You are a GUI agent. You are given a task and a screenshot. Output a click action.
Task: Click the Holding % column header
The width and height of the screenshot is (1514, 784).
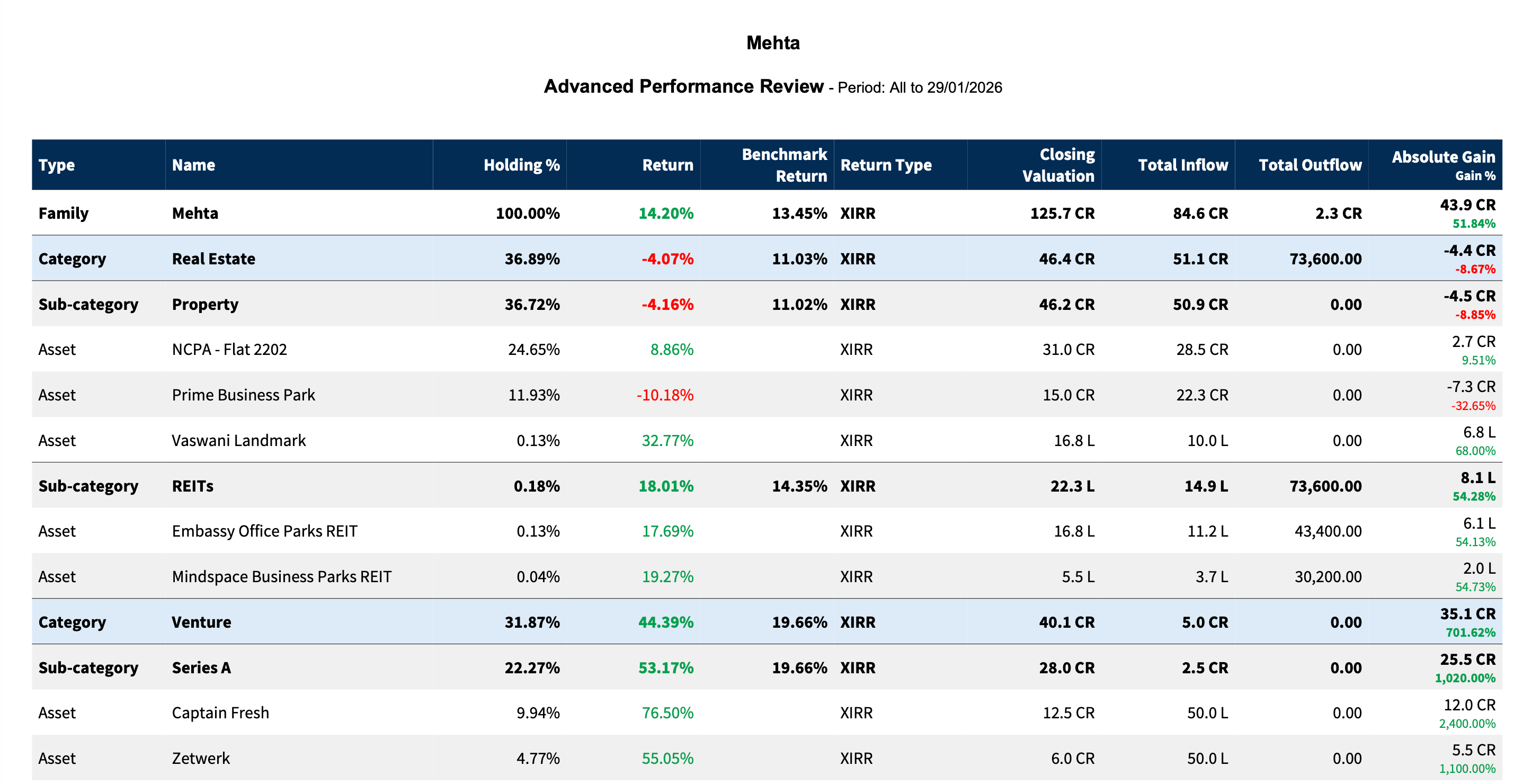521,165
